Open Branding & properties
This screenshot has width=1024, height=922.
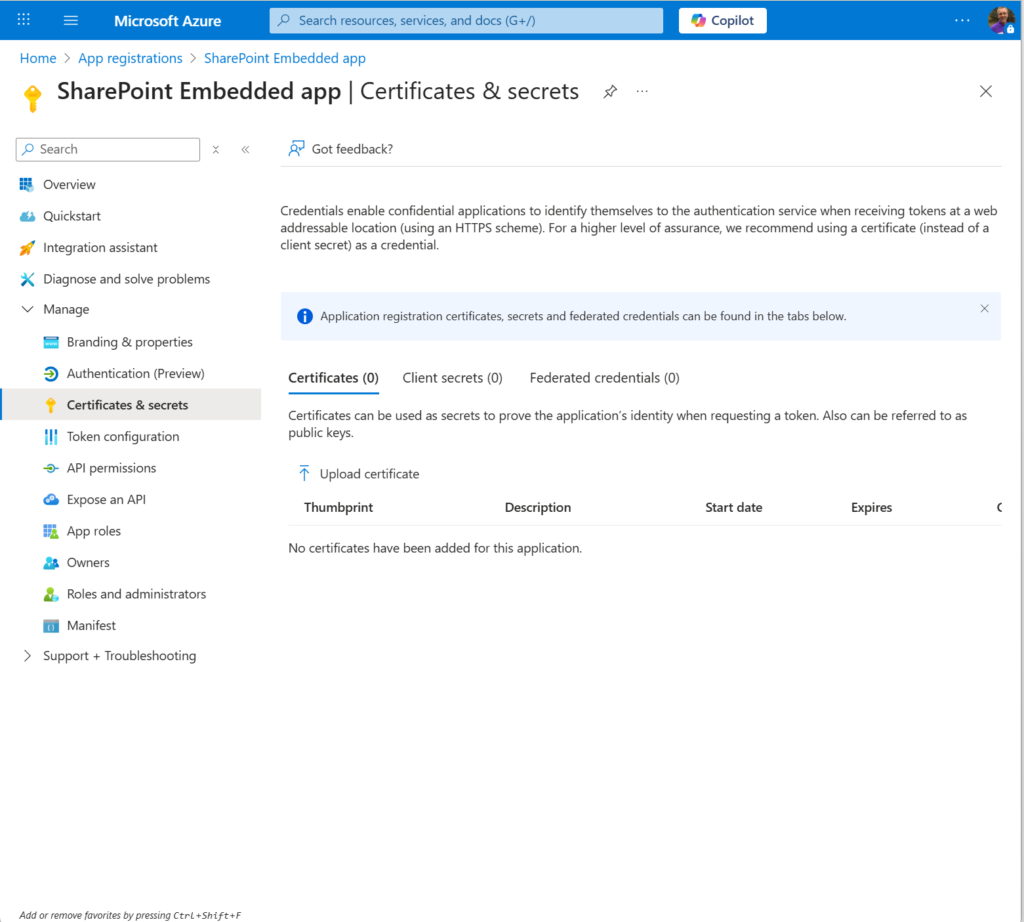[x=131, y=342]
